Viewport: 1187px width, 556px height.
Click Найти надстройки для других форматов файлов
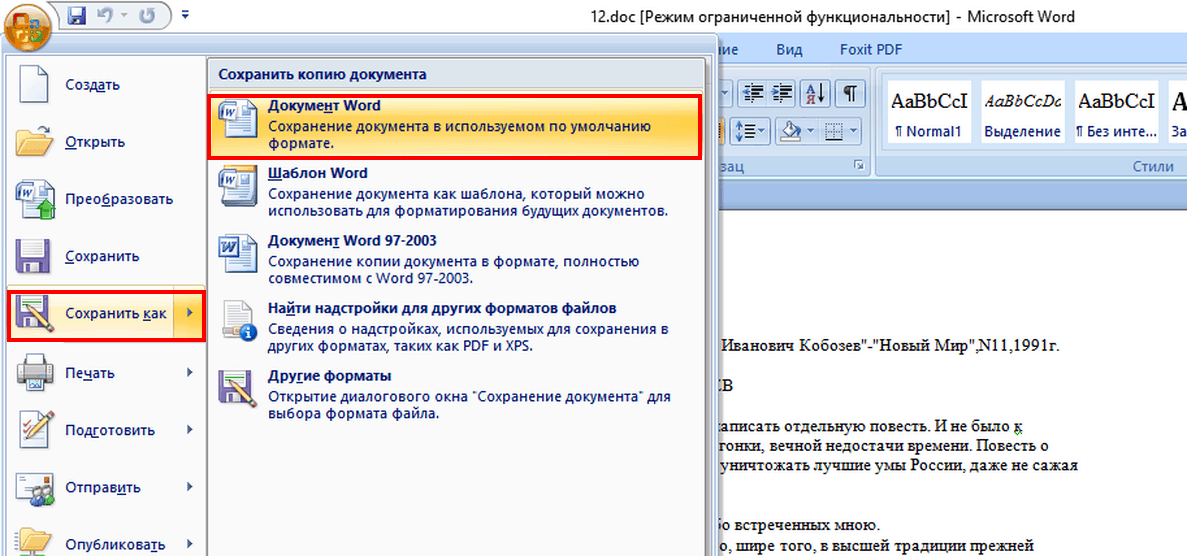(455, 327)
